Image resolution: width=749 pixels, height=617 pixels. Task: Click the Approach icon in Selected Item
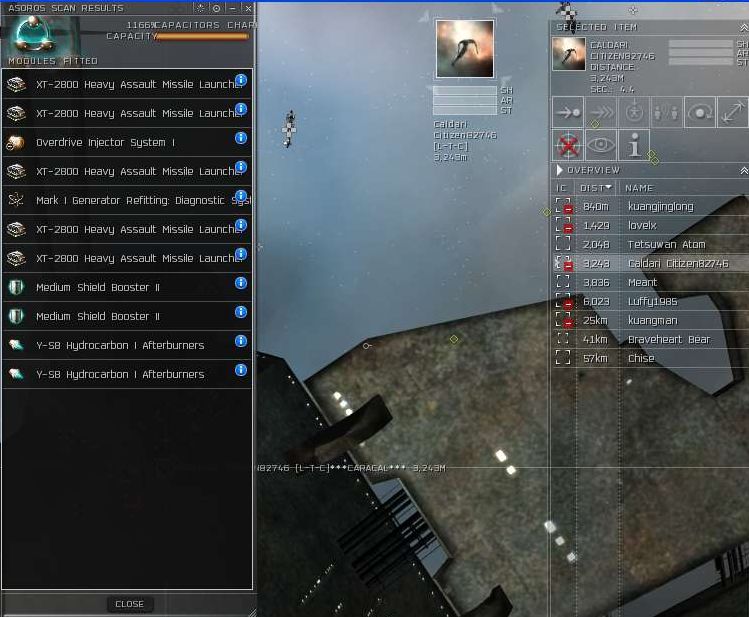click(568, 113)
